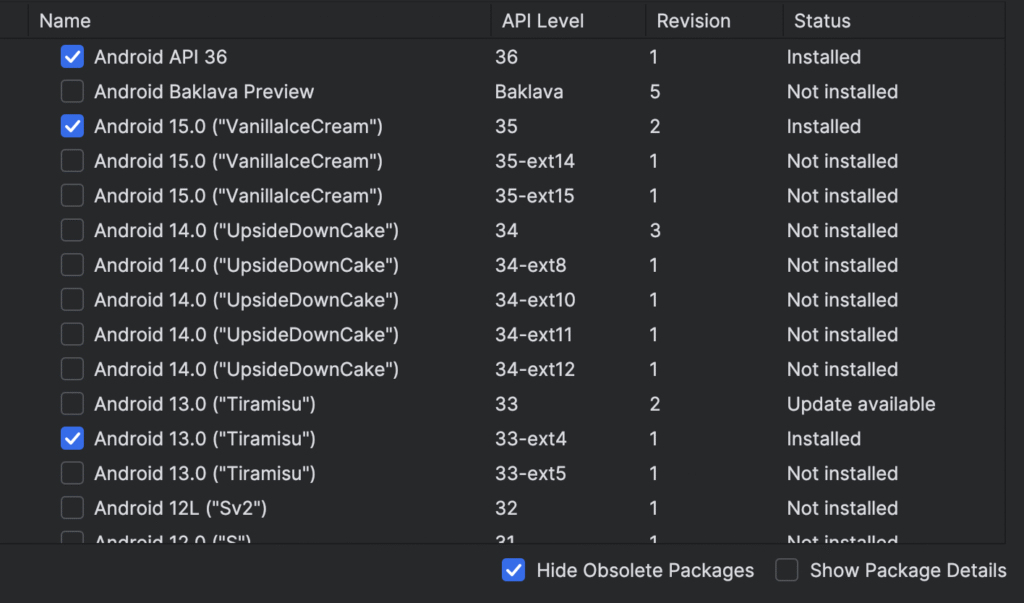This screenshot has width=1024, height=603.
Task: Select the row with API level 34-ext10
Action: click(535, 300)
